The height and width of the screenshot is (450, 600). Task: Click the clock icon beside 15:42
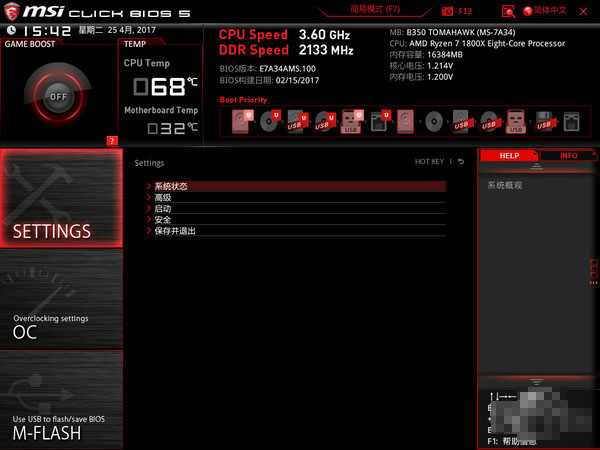11,30
